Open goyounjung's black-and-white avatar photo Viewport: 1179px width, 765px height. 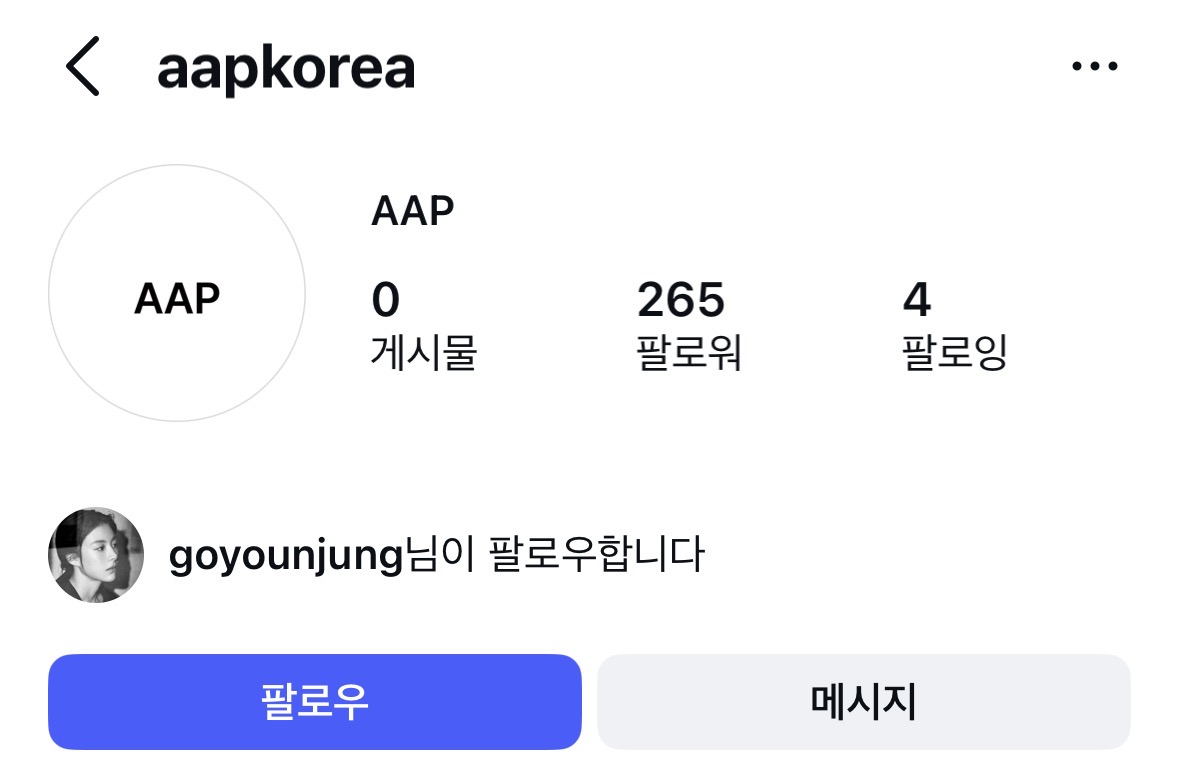click(96, 555)
